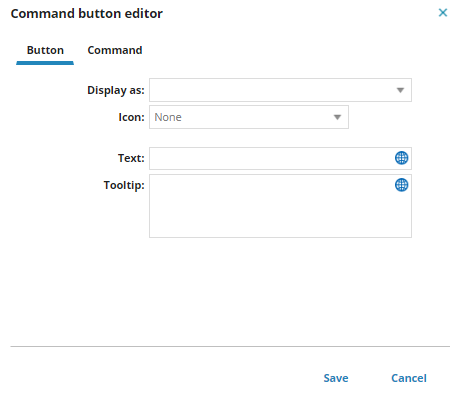Viewport: 460px width, 400px height.
Task: Click the separator line above Save
Action: click(230, 346)
